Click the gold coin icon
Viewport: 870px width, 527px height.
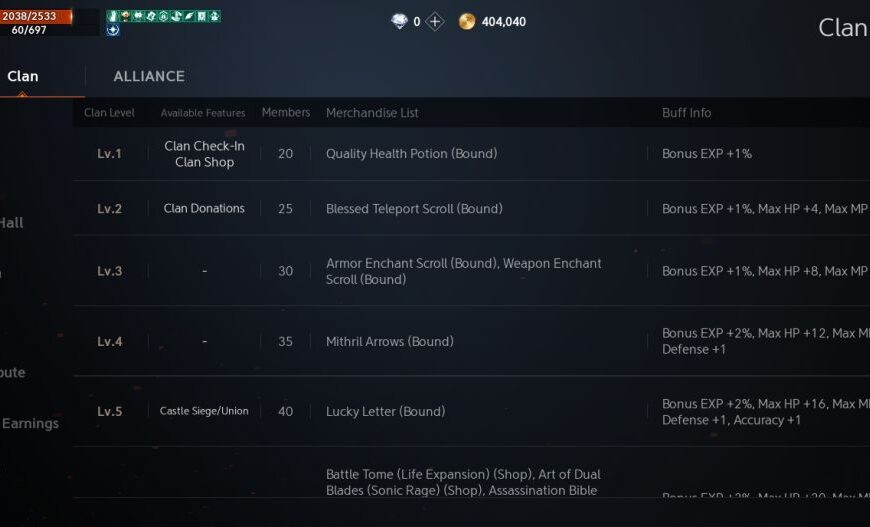coord(467,21)
